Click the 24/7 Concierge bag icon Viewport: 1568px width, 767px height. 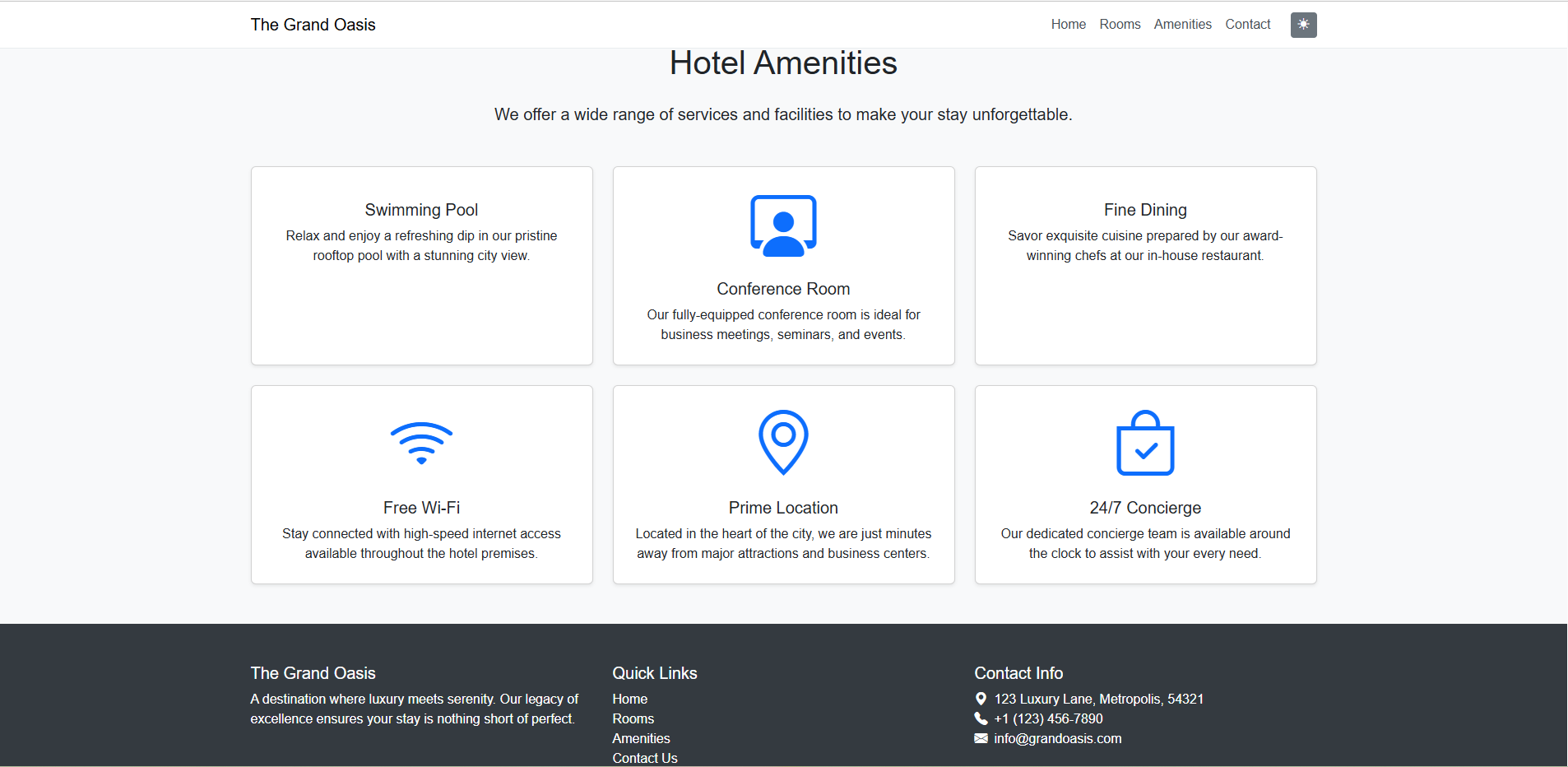pos(1145,444)
